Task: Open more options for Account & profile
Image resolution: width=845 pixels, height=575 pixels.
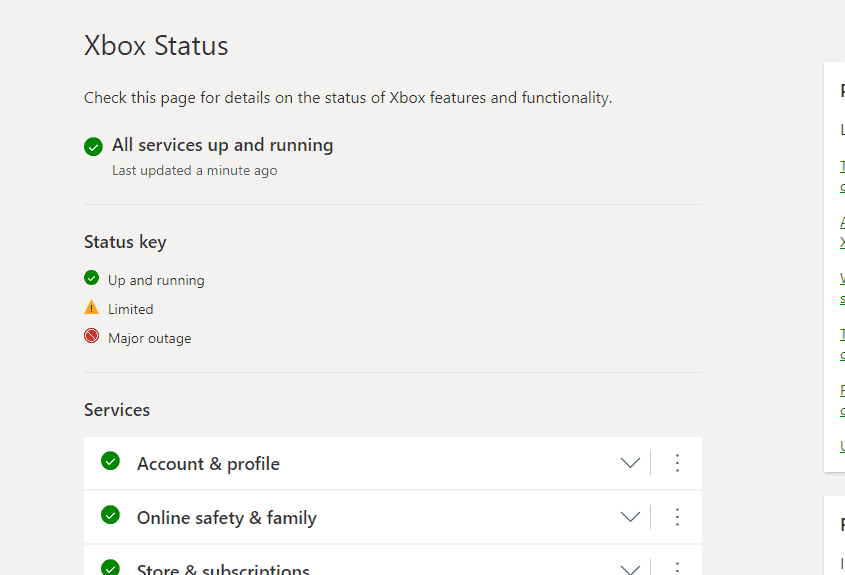Action: [677, 463]
